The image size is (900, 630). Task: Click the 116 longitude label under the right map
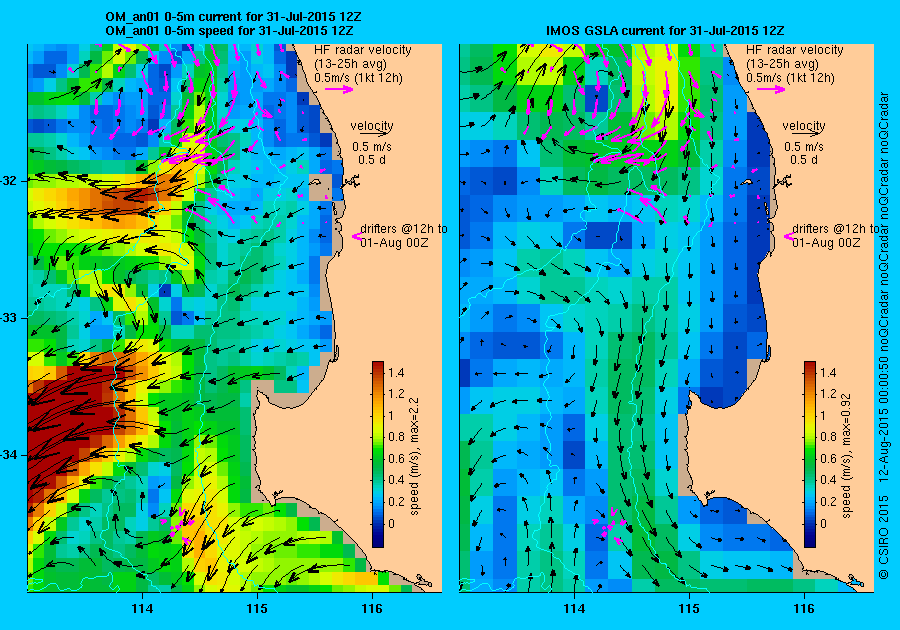[804, 609]
